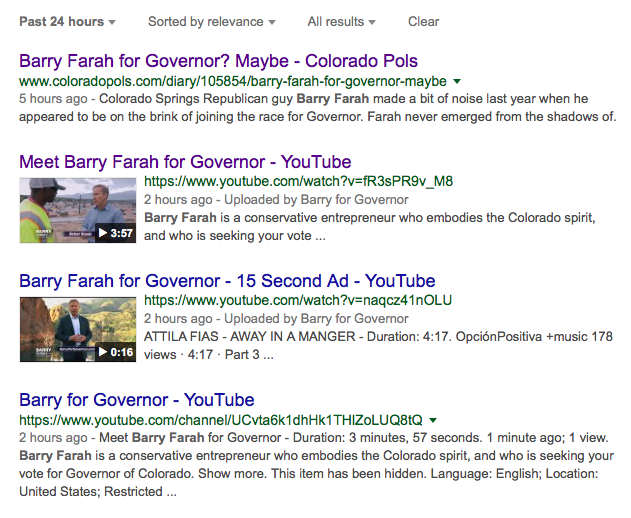Click the green arrow beside the coloradopols.com URL

point(457,81)
